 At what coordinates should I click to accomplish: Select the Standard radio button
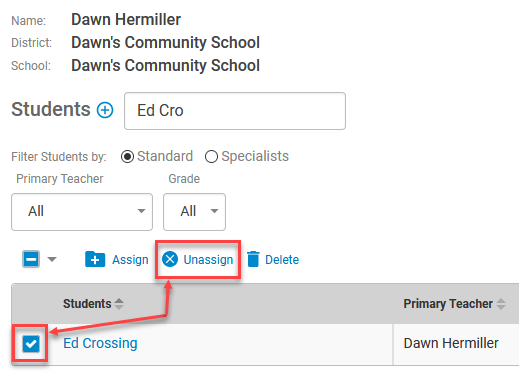click(x=127, y=156)
